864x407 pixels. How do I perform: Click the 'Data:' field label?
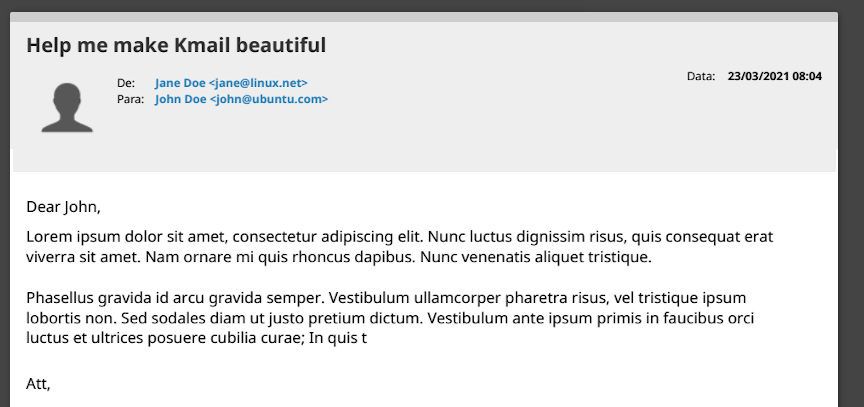701,77
